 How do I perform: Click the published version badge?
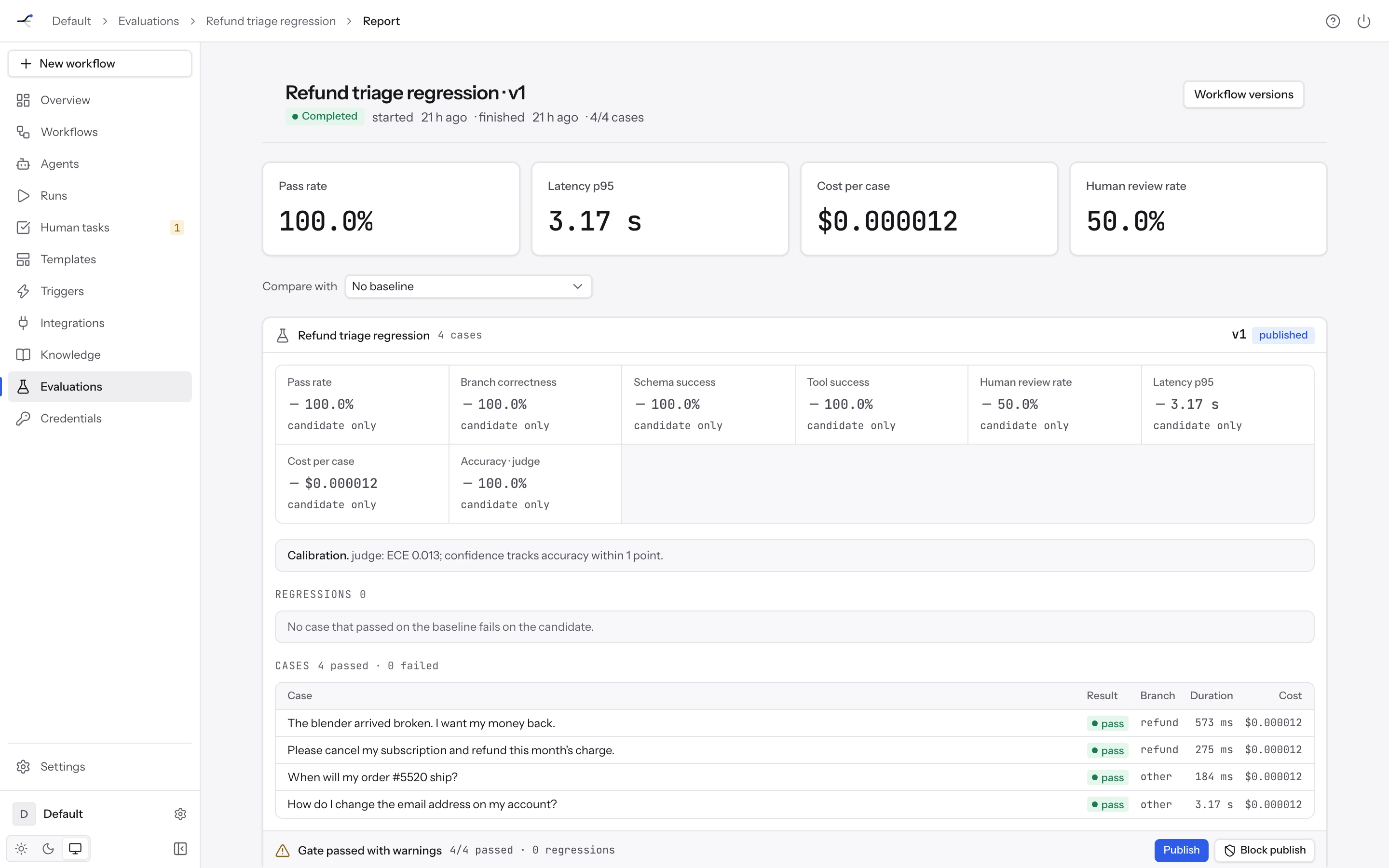tap(1283, 335)
